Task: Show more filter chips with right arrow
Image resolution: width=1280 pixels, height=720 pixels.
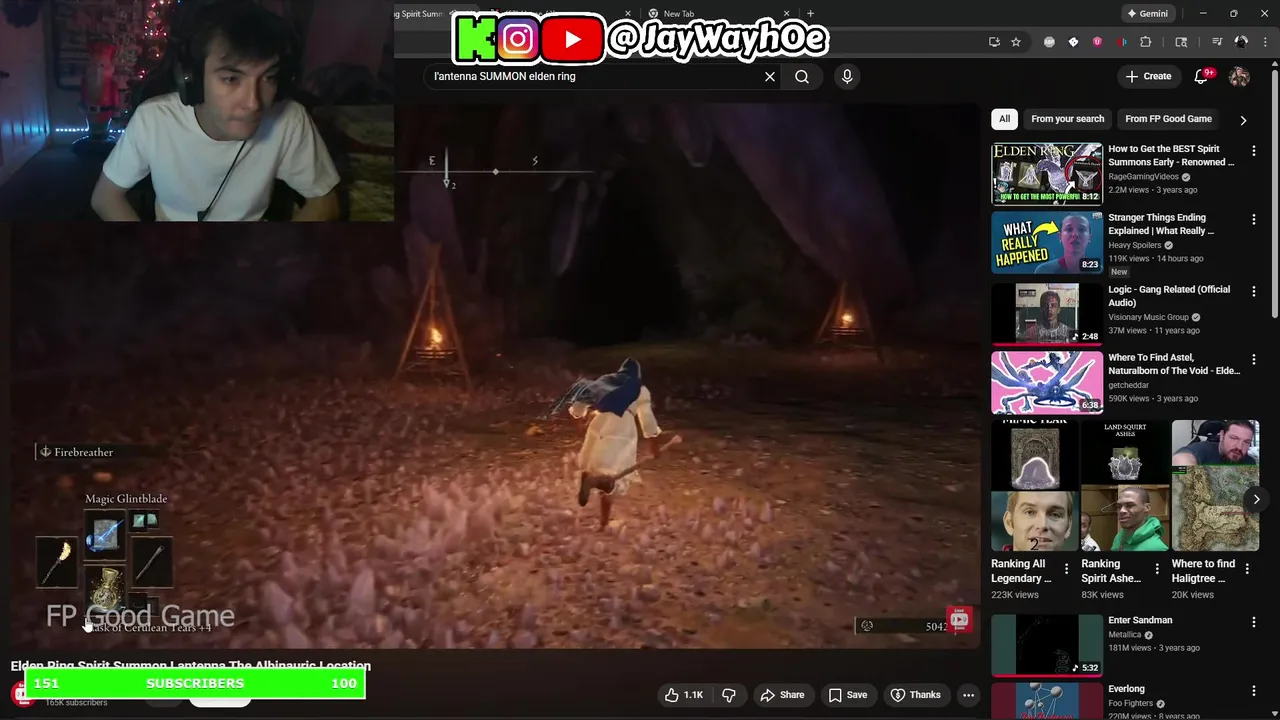Action: pos(1243,120)
